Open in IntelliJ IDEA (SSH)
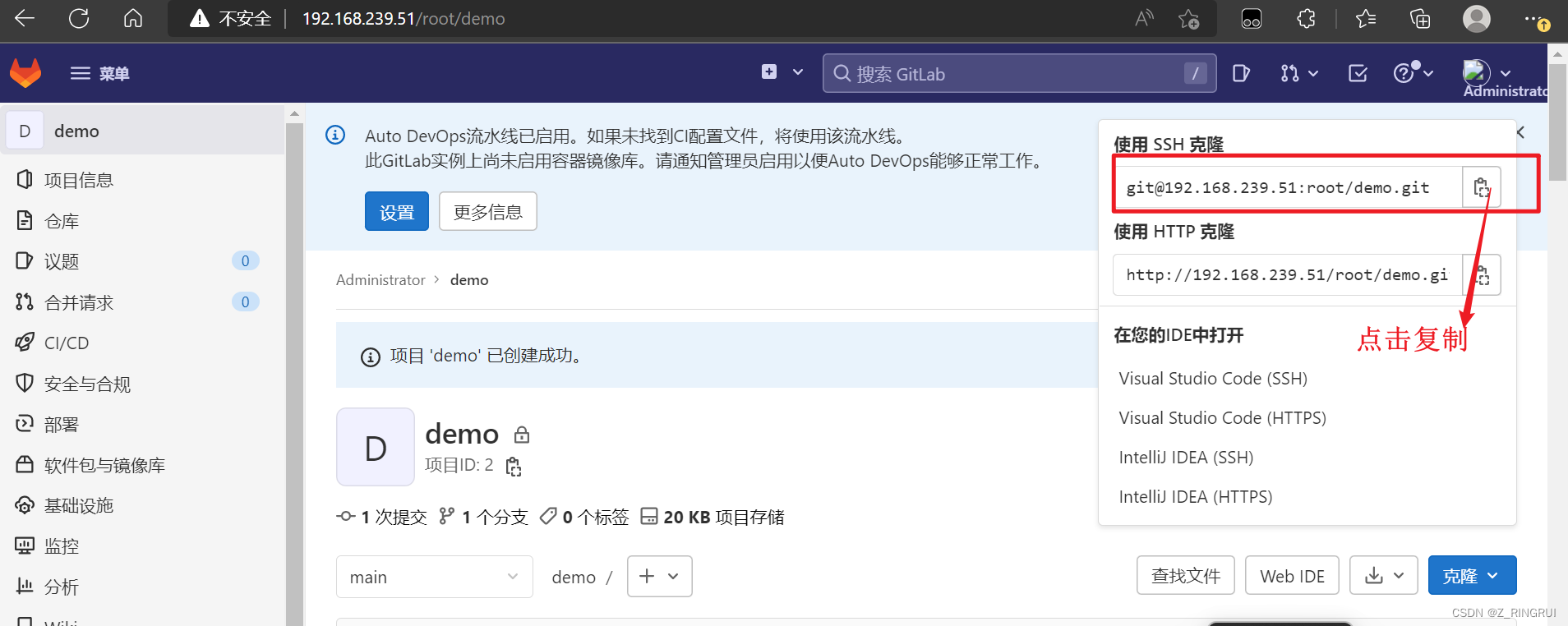Screen dimensions: 1568x626 [x=1186, y=458]
